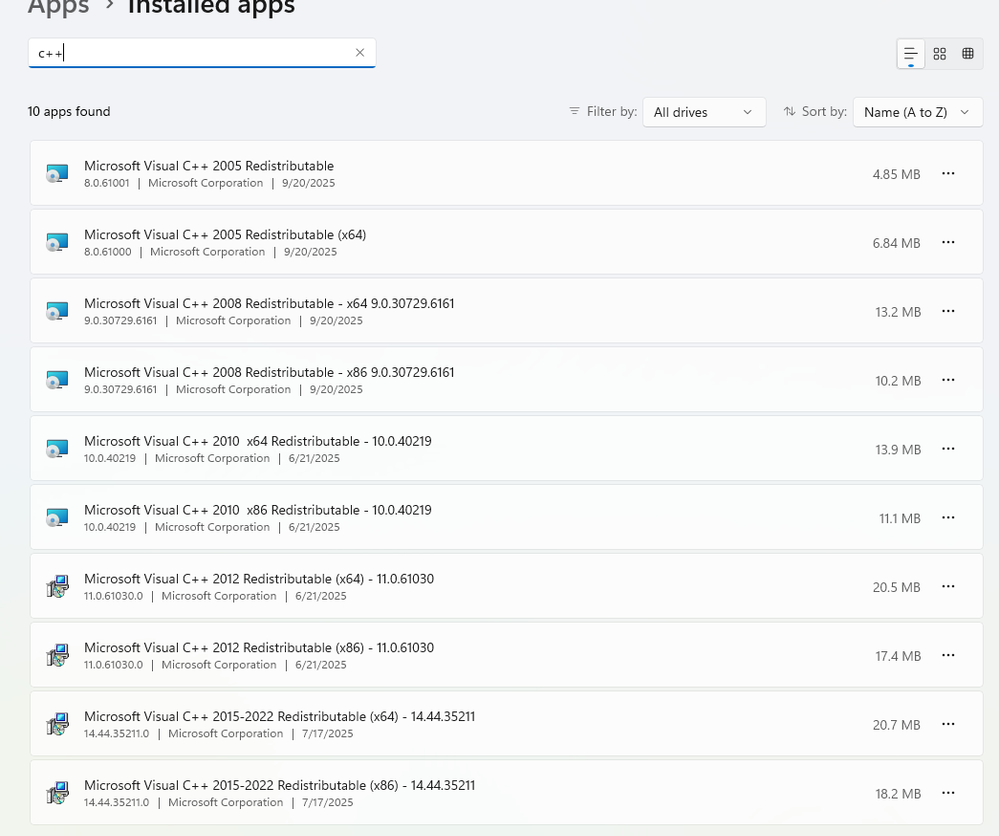The height and width of the screenshot is (836, 999).
Task: Open more options for Visual C++ 2010 x64
Action: (x=948, y=449)
